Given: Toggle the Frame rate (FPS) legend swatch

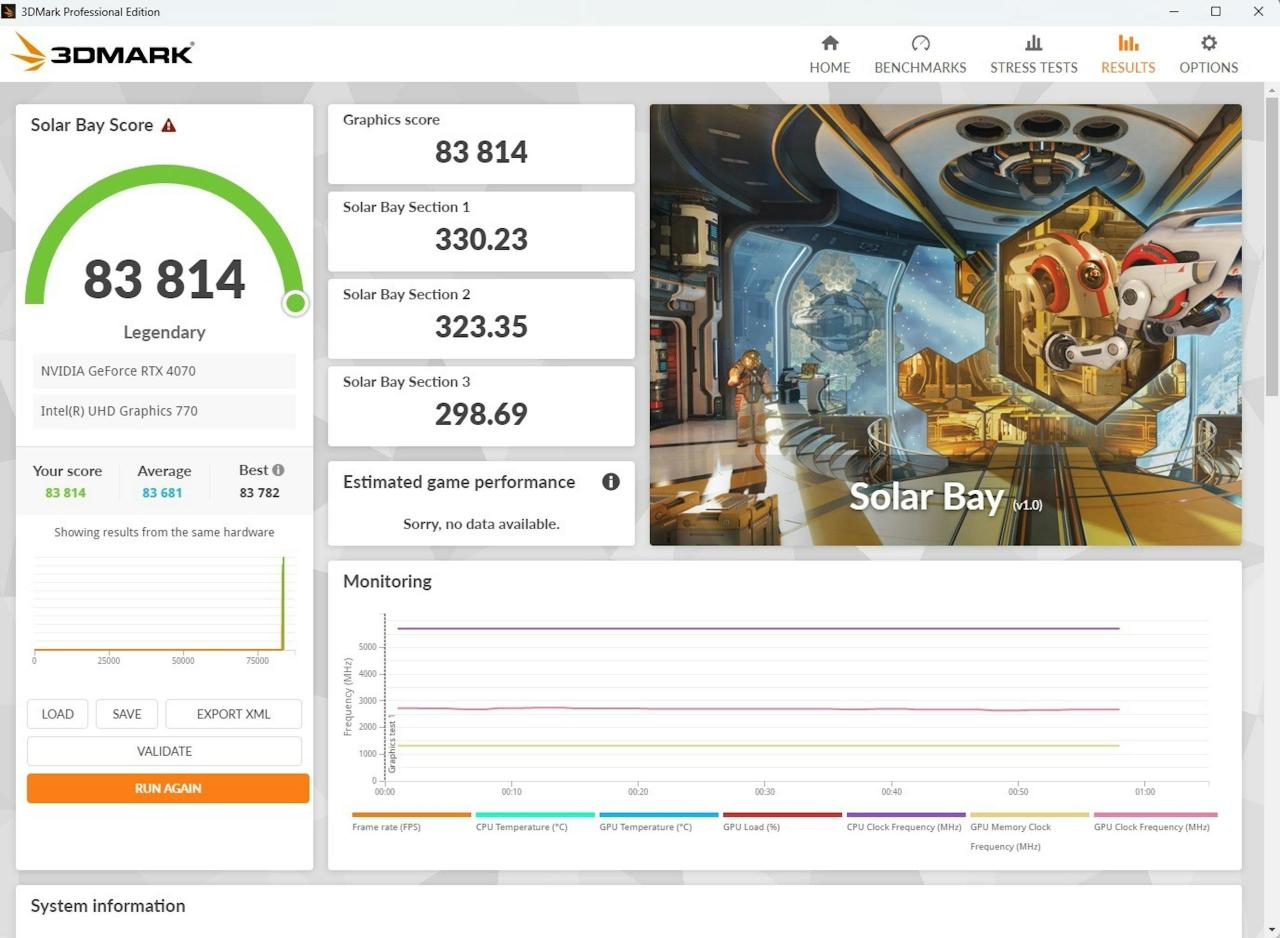Looking at the screenshot, I should (411, 815).
